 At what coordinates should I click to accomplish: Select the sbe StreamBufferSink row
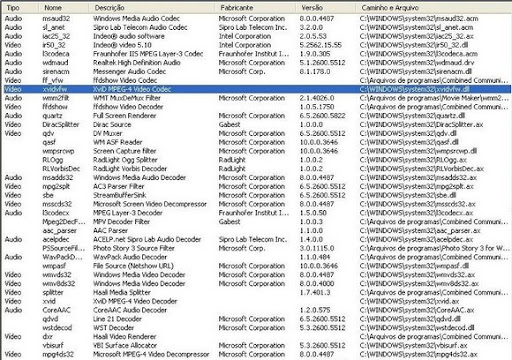click(x=257, y=195)
